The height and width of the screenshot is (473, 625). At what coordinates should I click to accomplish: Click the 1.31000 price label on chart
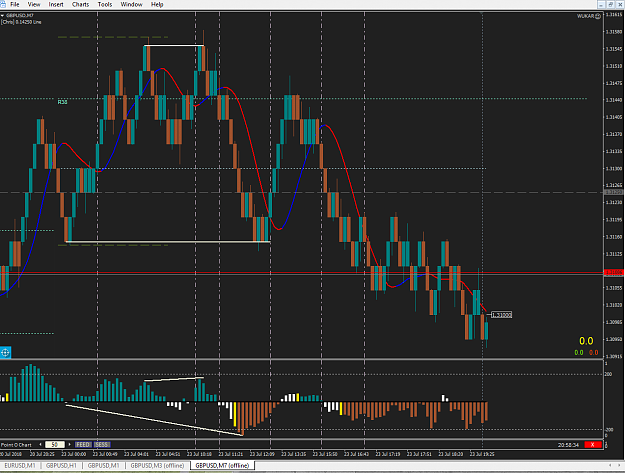(x=501, y=315)
